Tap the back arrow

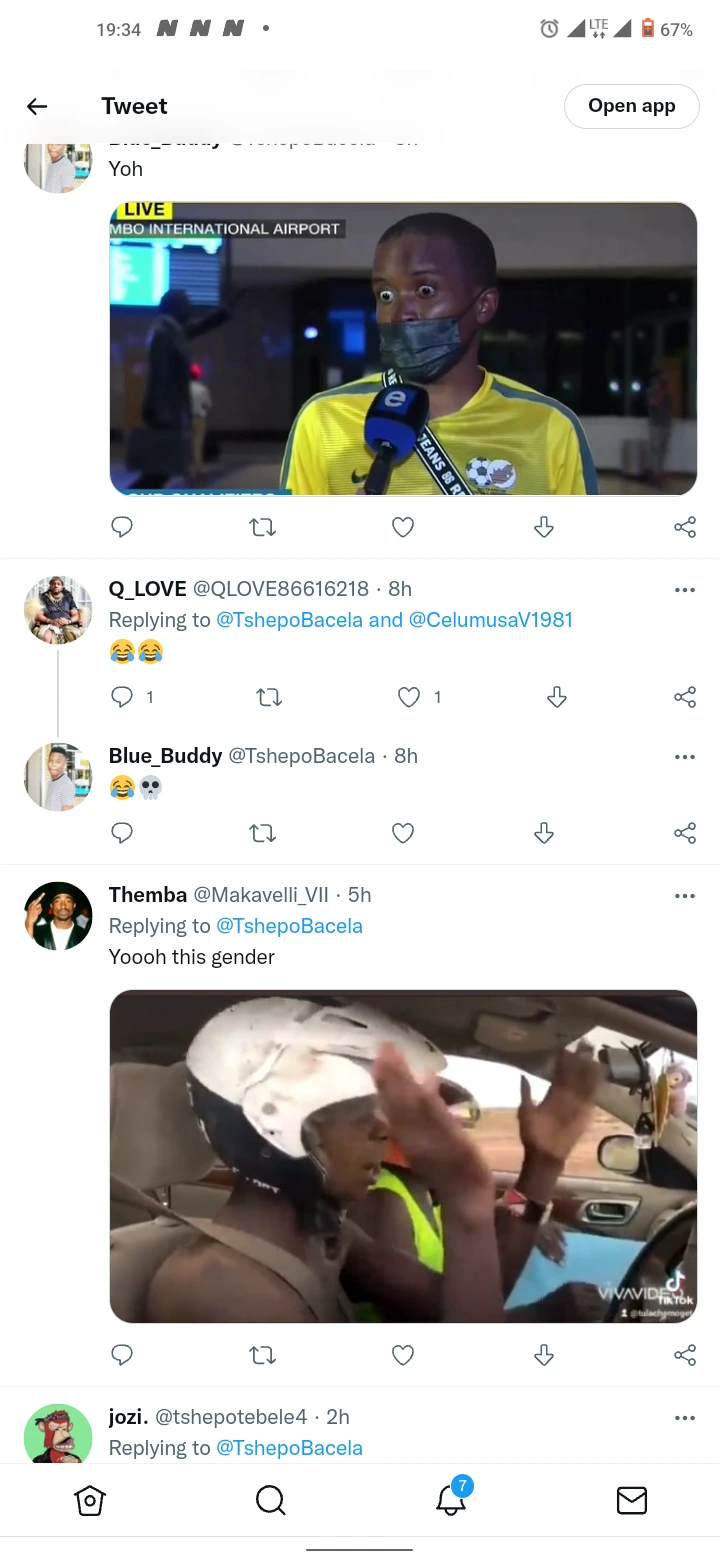click(37, 106)
